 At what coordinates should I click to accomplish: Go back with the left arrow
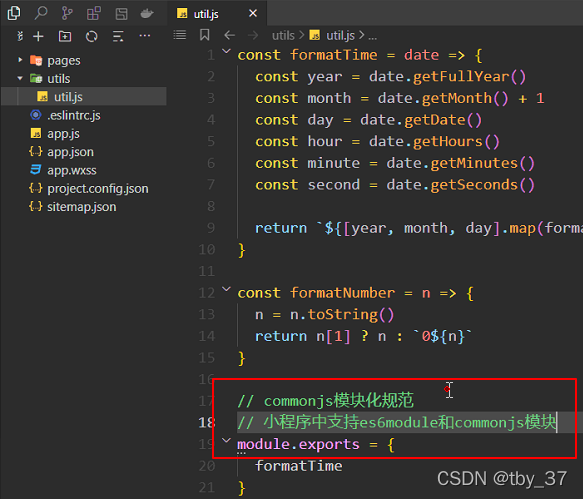click(230, 35)
